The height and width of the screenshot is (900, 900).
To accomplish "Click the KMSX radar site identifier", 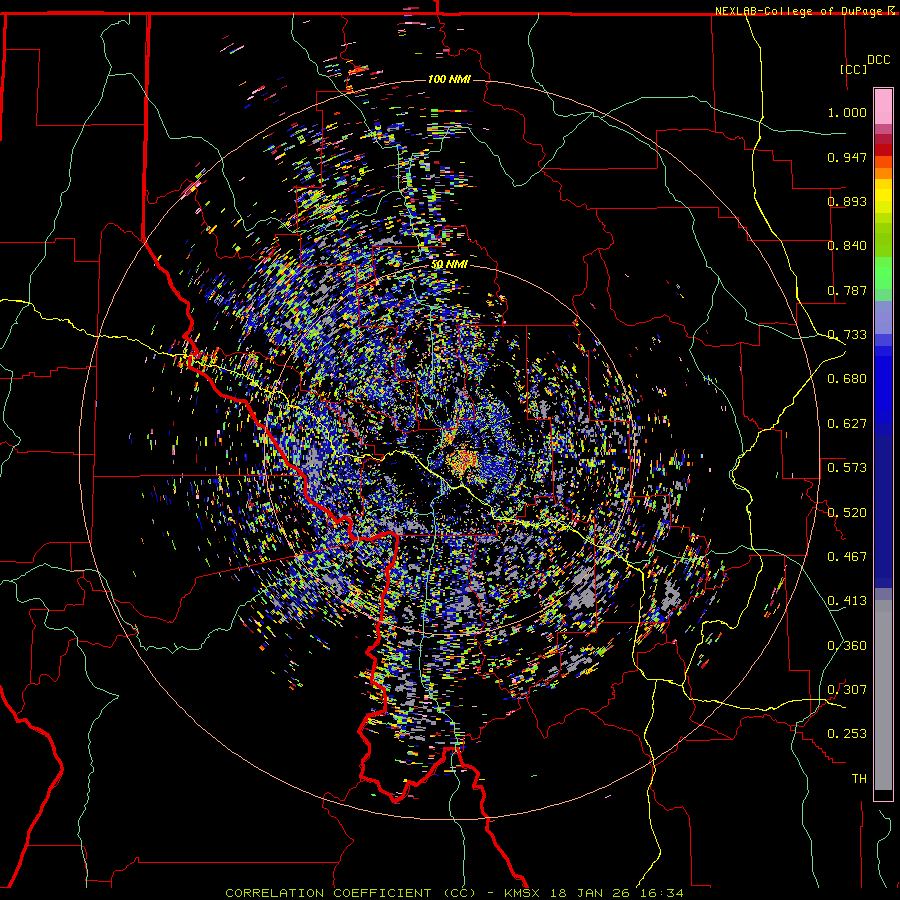I will (523, 893).
